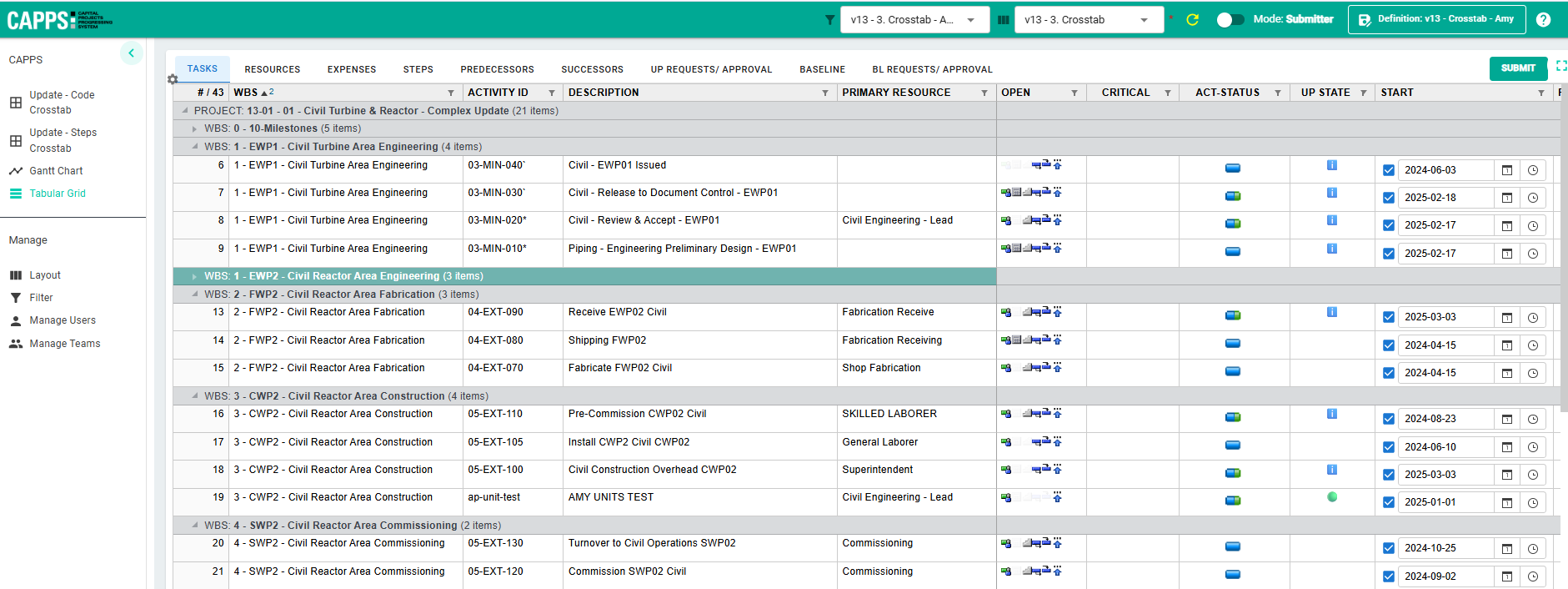
Task: Open the Predecessors tab
Action: [x=497, y=69]
